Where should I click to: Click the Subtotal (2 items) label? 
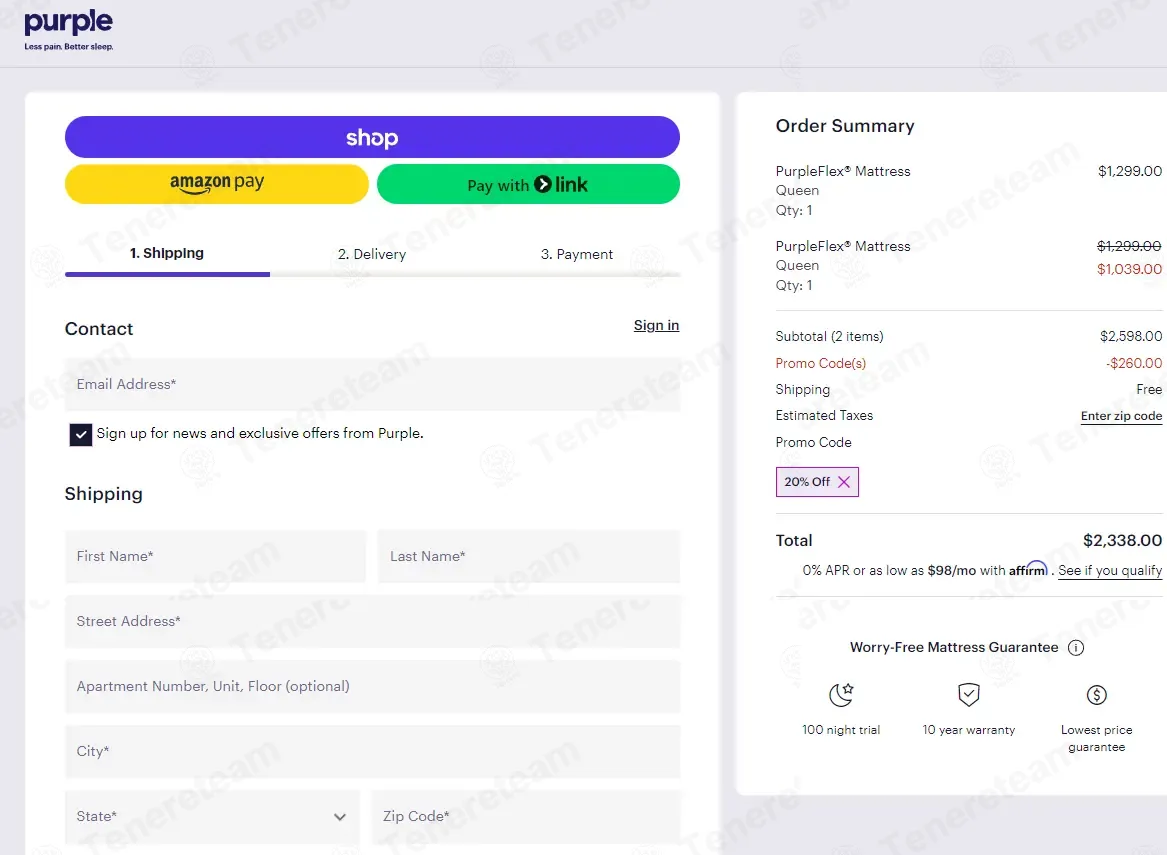(829, 336)
